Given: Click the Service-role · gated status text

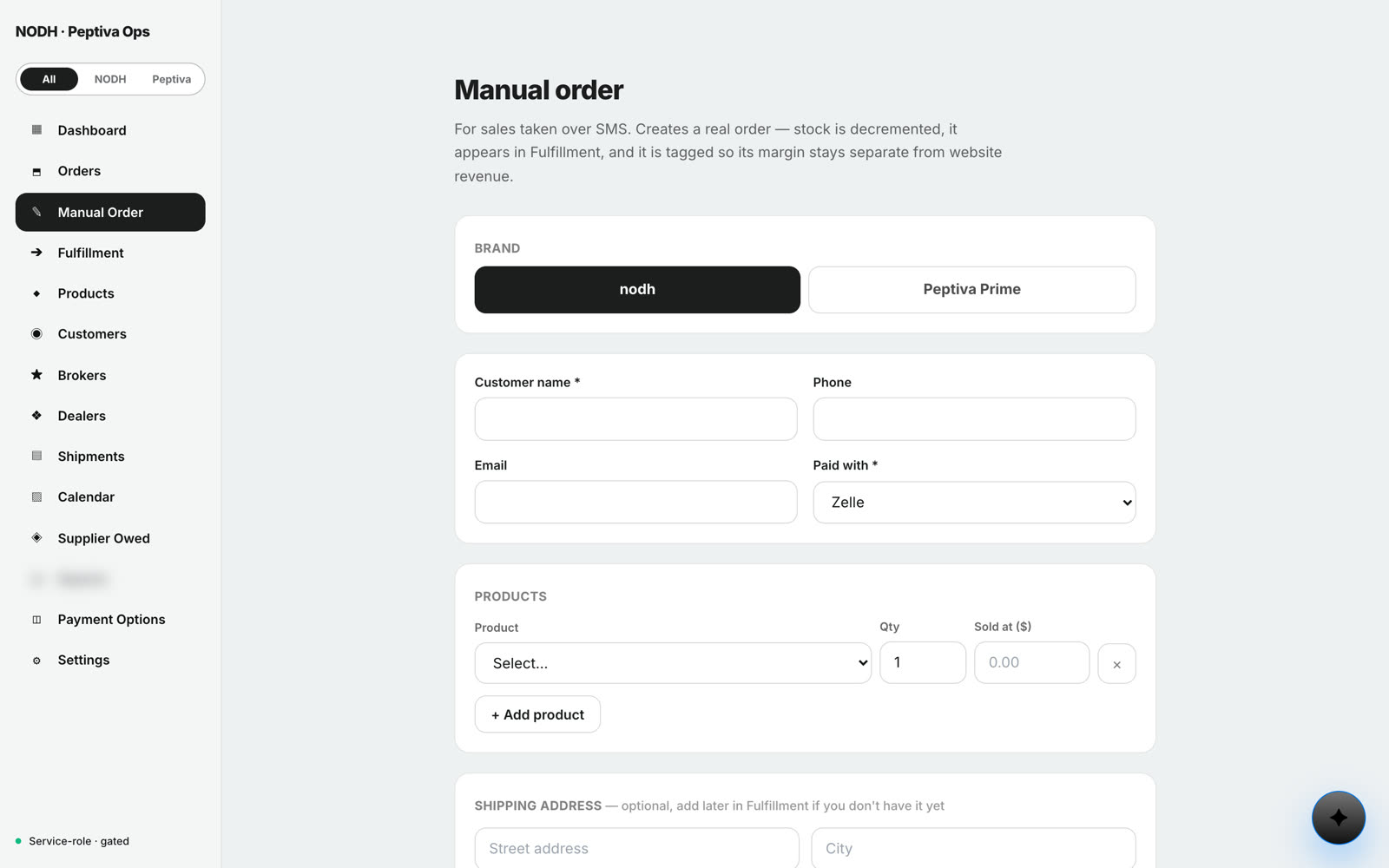Looking at the screenshot, I should coord(79,841).
